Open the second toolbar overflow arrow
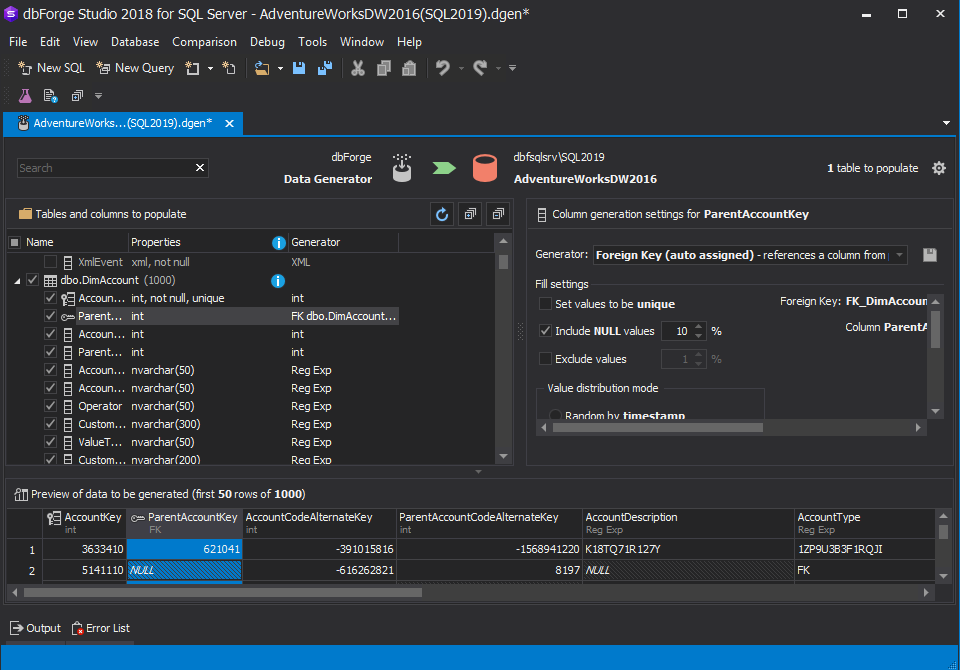Image resolution: width=960 pixels, height=670 pixels. click(99, 96)
